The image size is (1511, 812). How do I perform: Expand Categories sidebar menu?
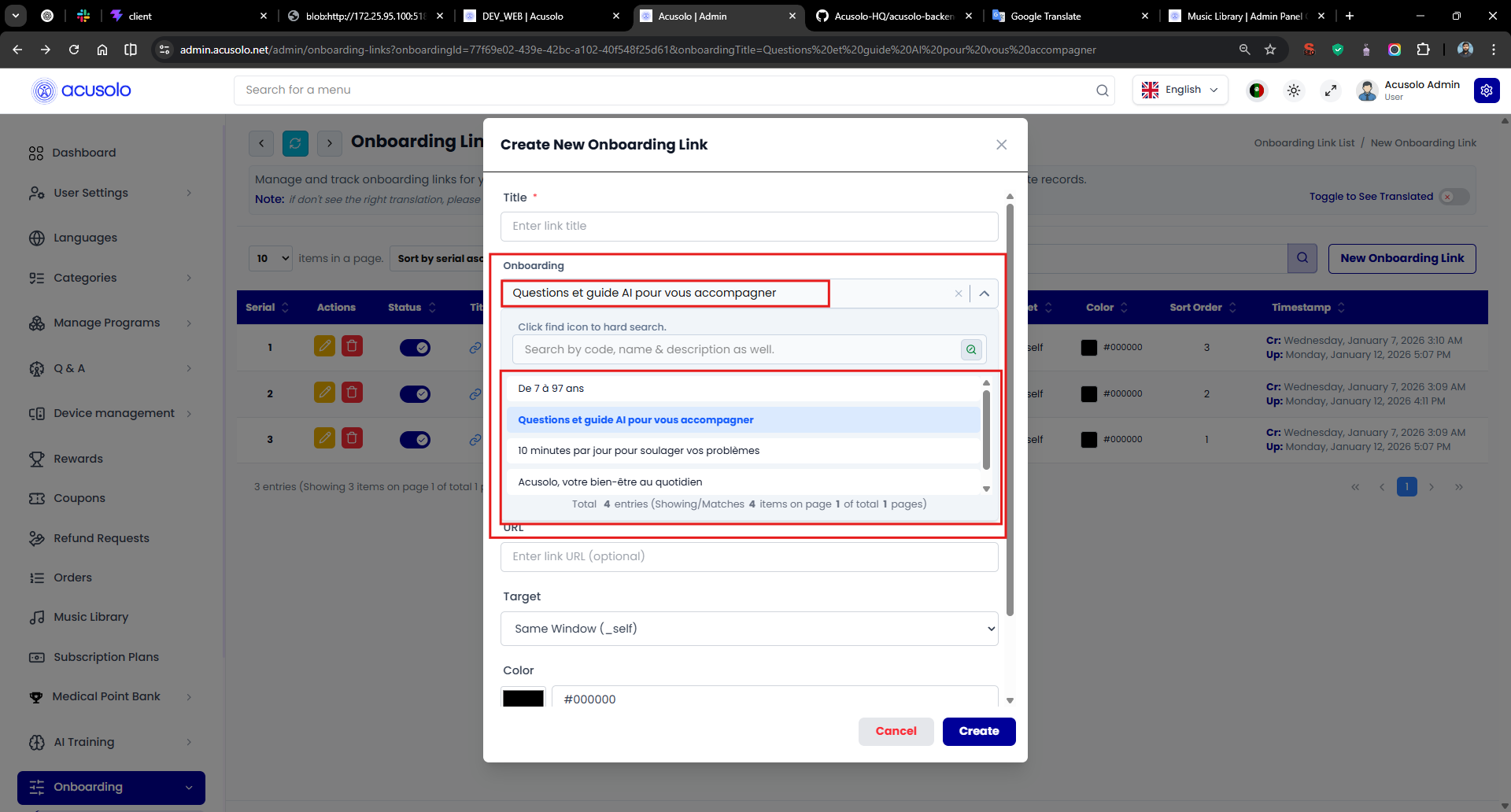point(110,278)
